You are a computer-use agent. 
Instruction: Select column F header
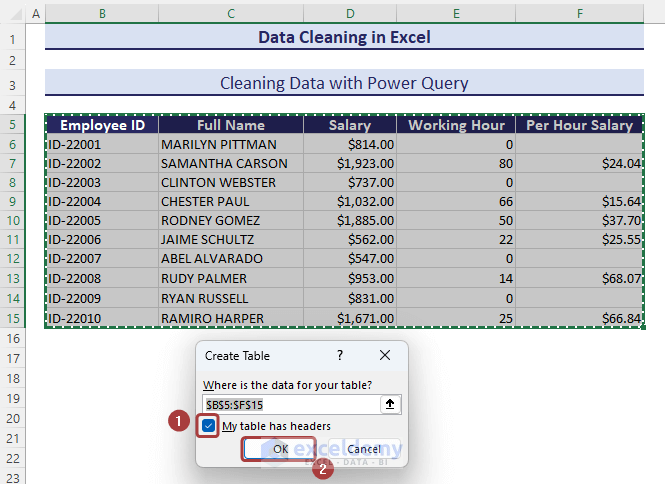[579, 14]
